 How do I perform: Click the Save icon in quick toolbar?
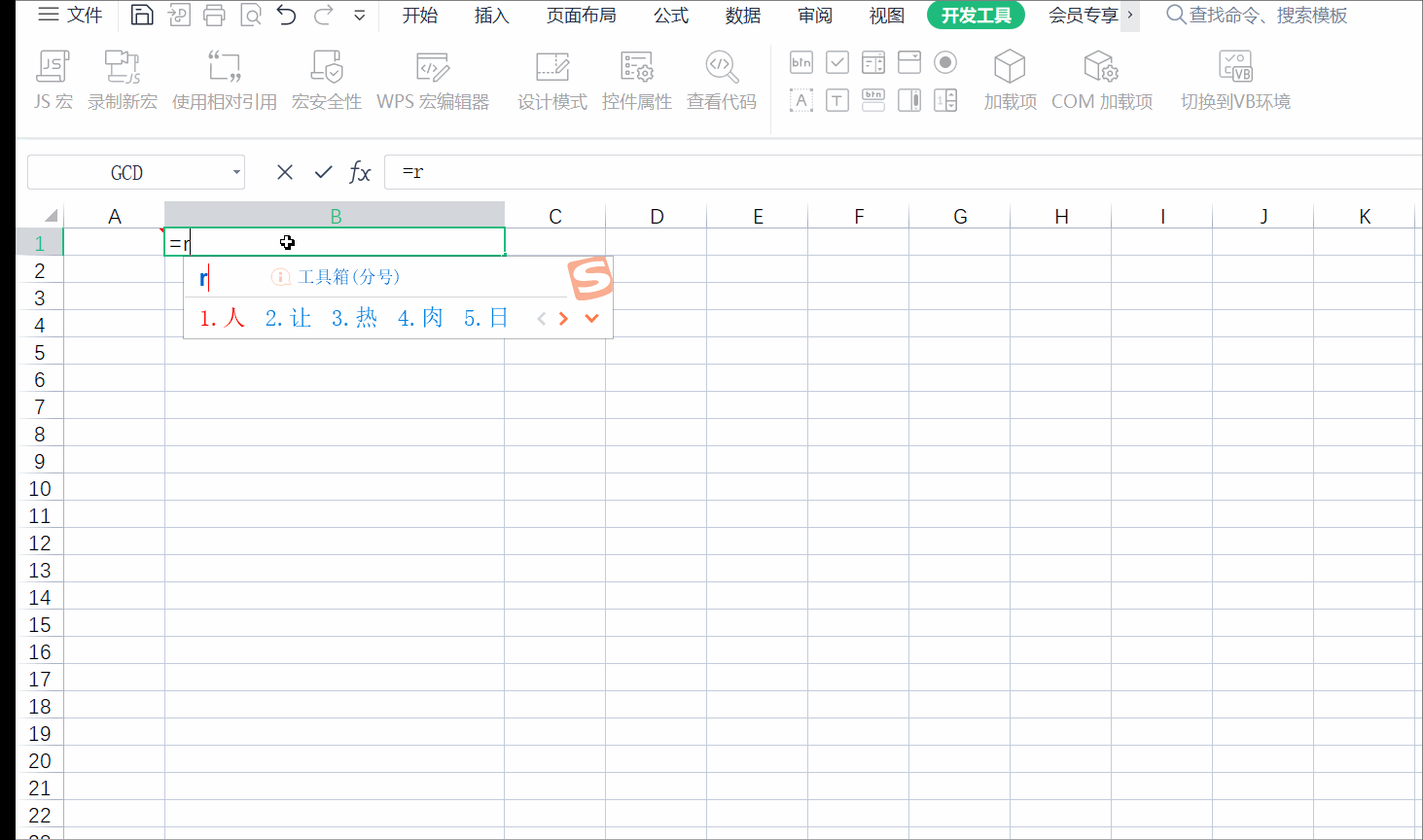click(x=142, y=15)
